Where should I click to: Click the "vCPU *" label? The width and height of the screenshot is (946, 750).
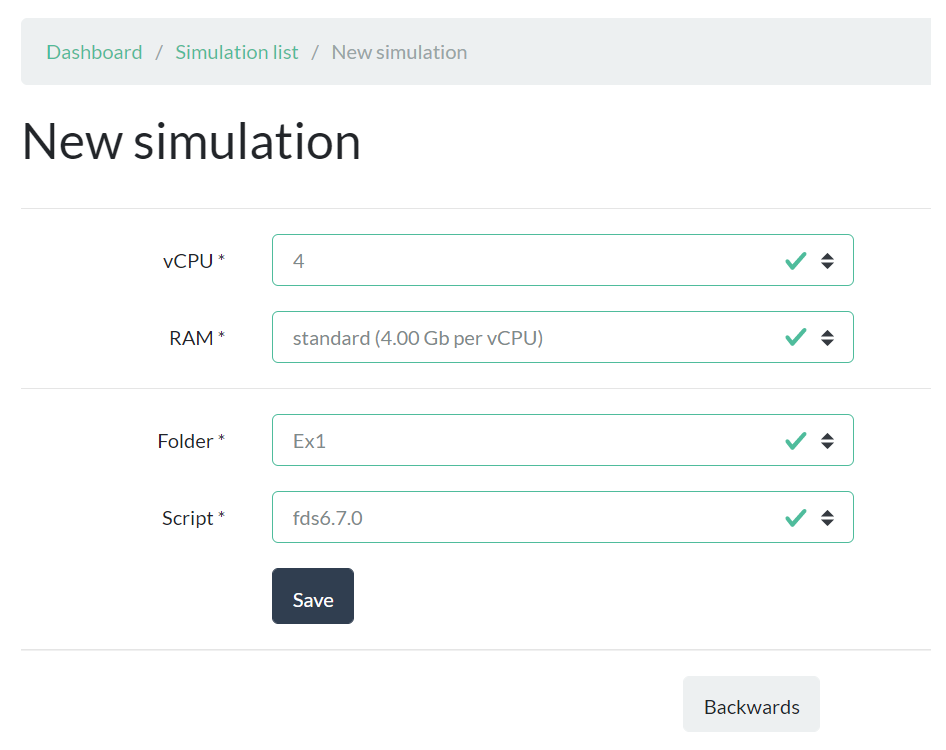click(x=194, y=261)
